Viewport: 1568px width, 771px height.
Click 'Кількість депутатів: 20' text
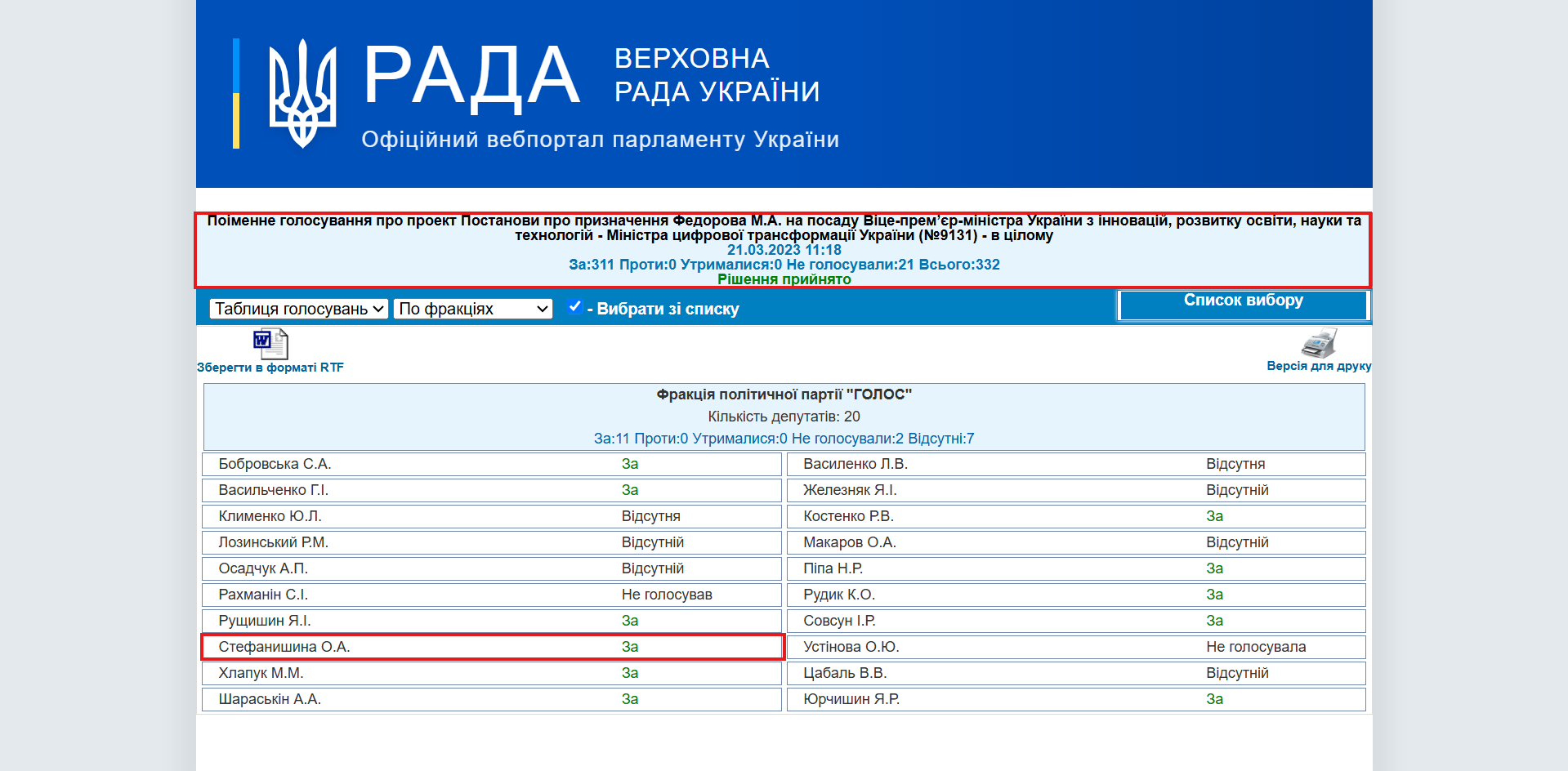[x=784, y=417]
